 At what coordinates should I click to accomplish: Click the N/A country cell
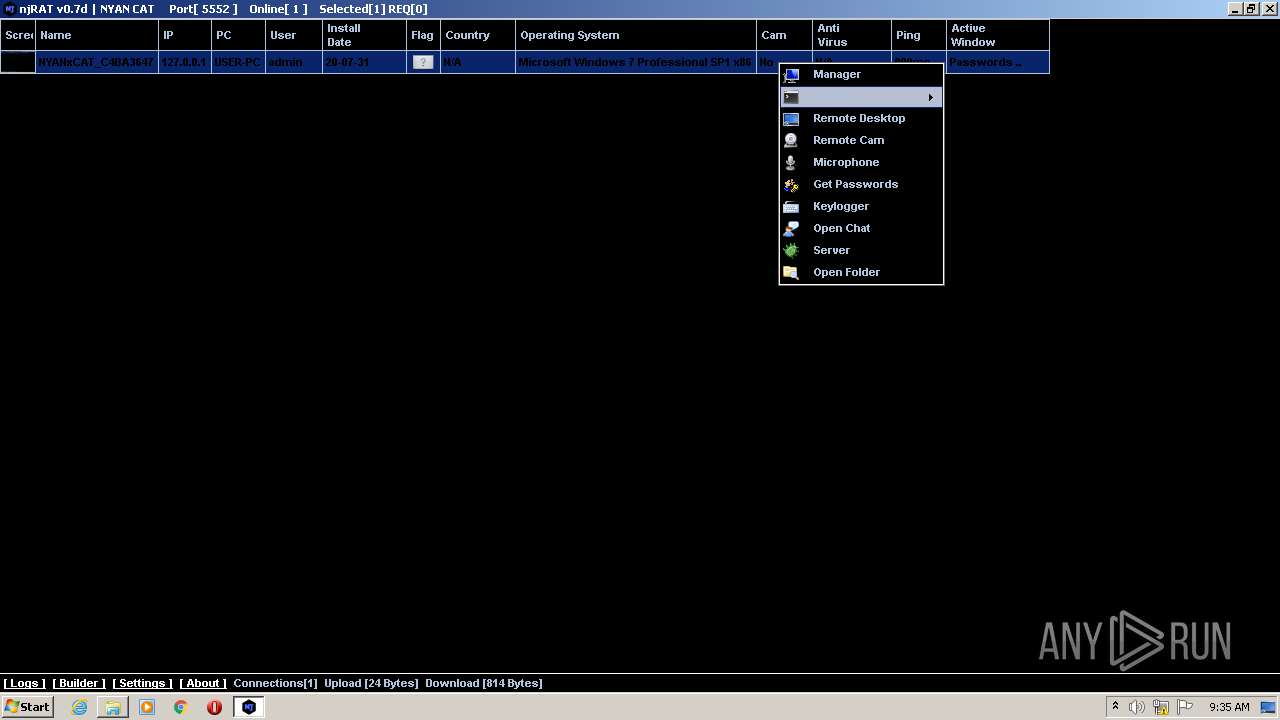click(x=478, y=62)
